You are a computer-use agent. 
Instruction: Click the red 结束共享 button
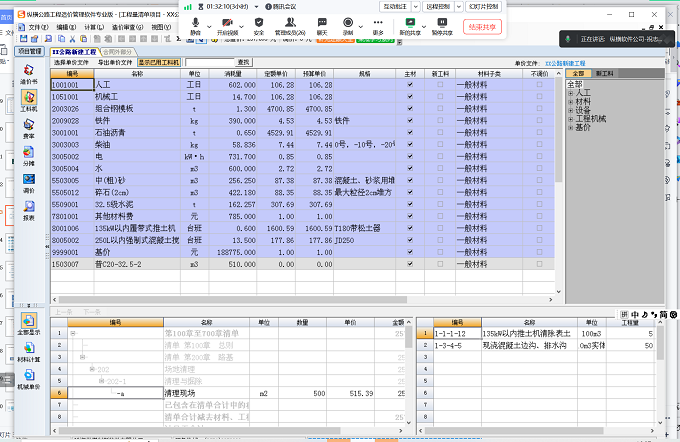[x=482, y=27]
